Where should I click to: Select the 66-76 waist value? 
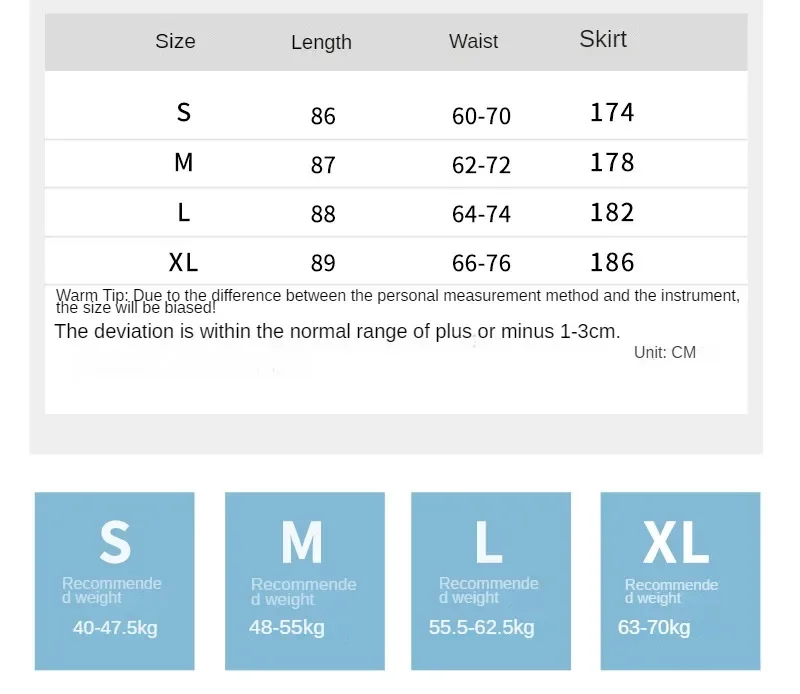click(x=481, y=263)
